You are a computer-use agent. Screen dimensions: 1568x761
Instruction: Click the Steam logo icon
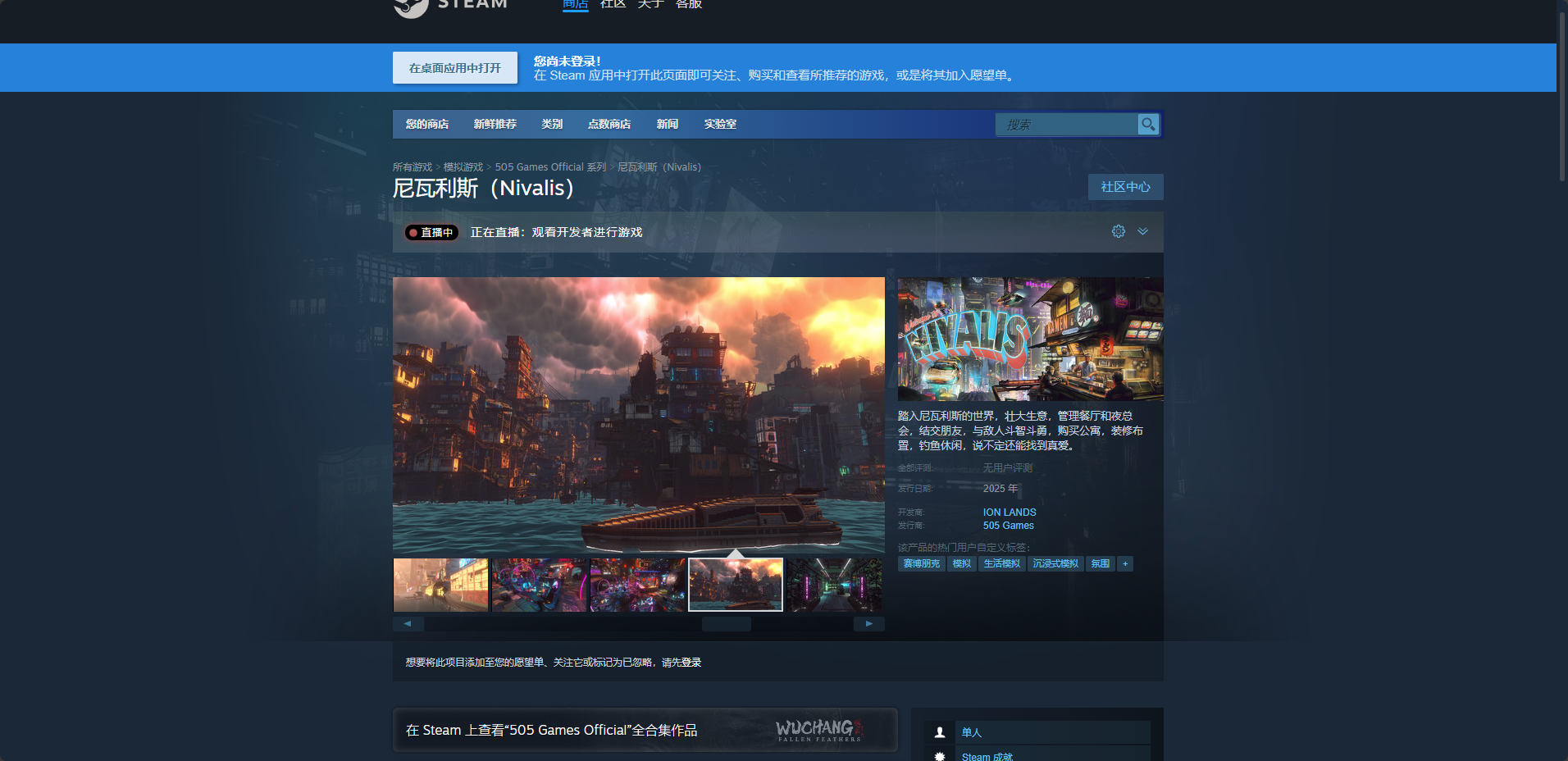click(x=411, y=7)
